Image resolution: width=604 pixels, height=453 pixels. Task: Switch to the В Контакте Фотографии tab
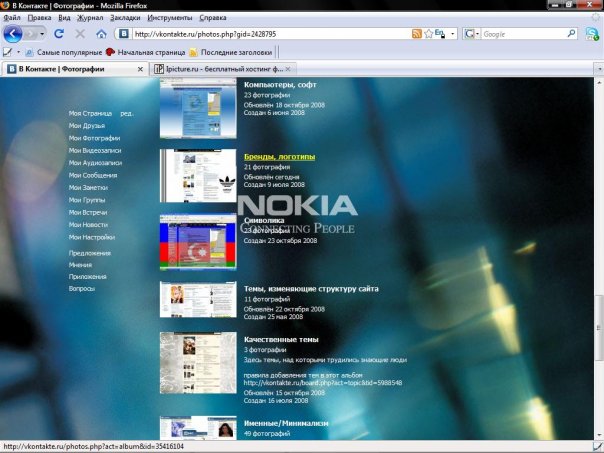pyautogui.click(x=75, y=69)
